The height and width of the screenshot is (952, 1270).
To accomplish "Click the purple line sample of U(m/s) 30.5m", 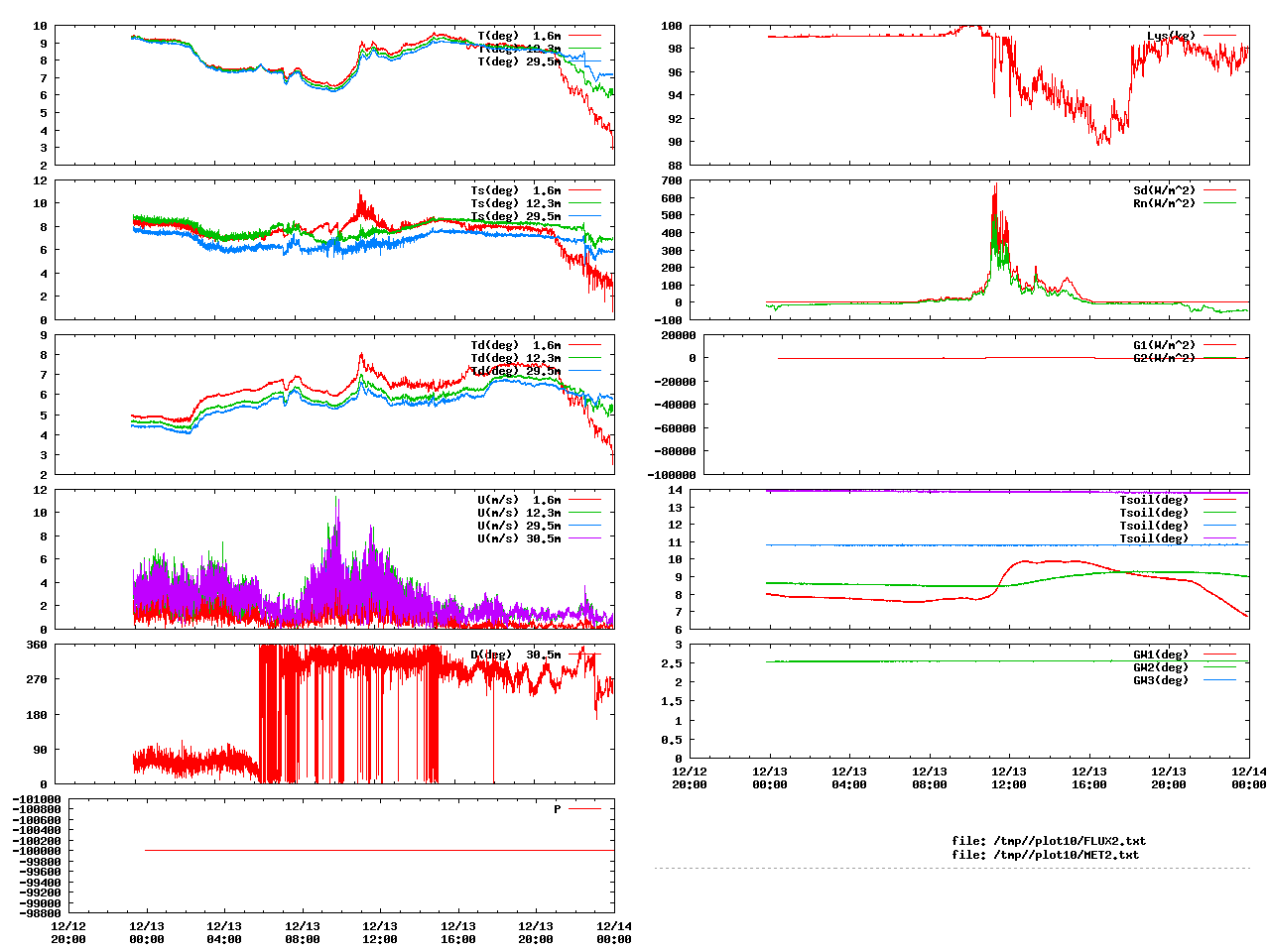I will [585, 538].
